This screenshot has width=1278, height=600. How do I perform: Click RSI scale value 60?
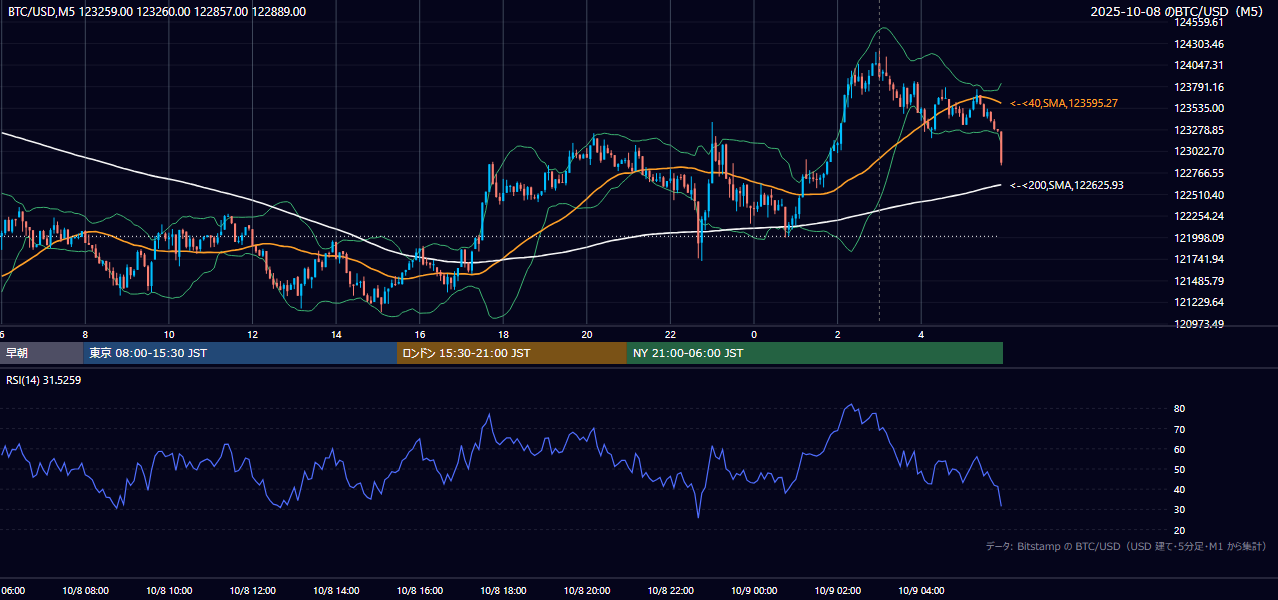click(1179, 449)
